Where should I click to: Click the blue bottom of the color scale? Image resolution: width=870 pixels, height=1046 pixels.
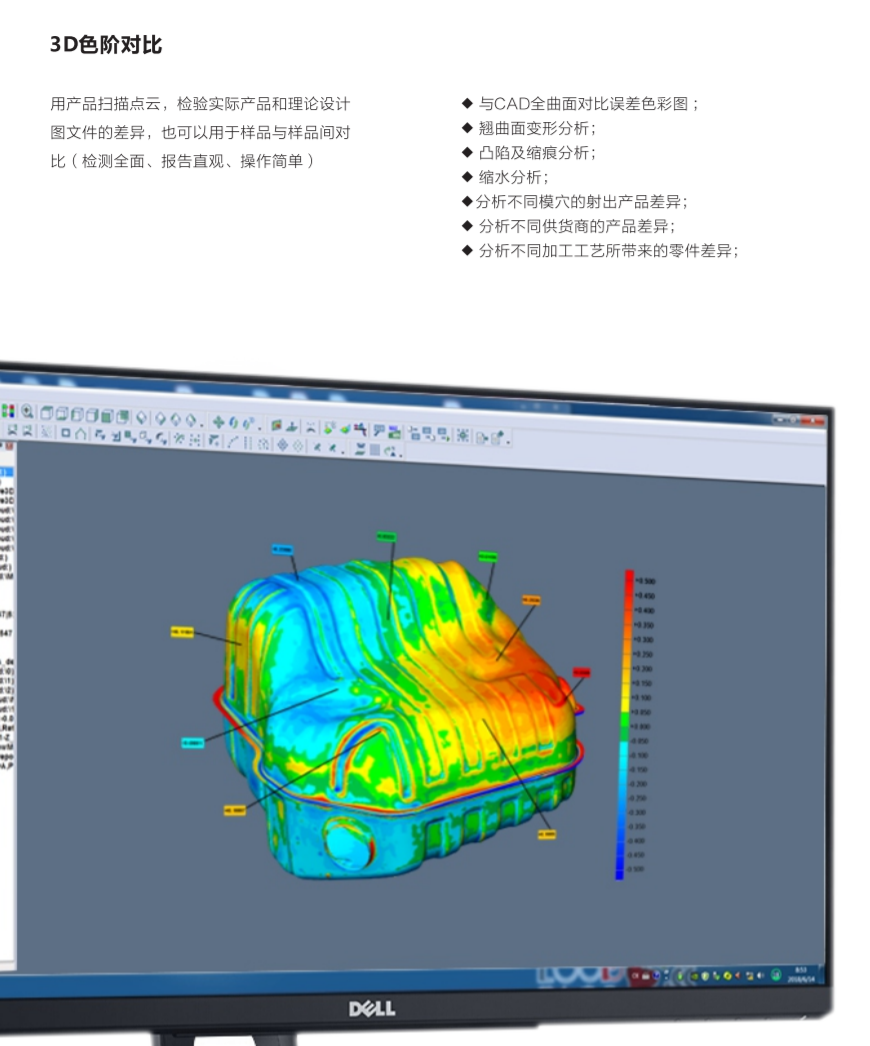[x=619, y=872]
